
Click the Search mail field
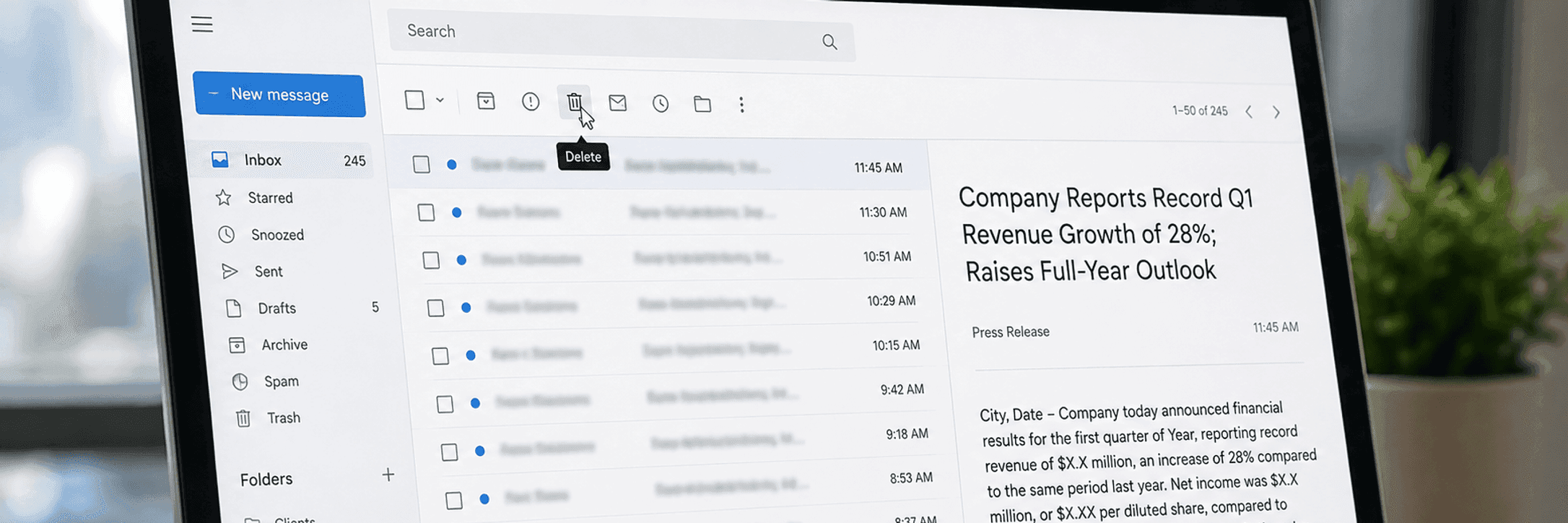coord(621,35)
